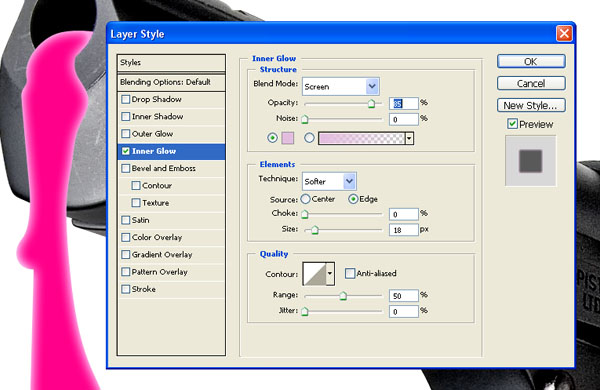Click the Opacity slider handle
The height and width of the screenshot is (390, 600).
tap(371, 104)
